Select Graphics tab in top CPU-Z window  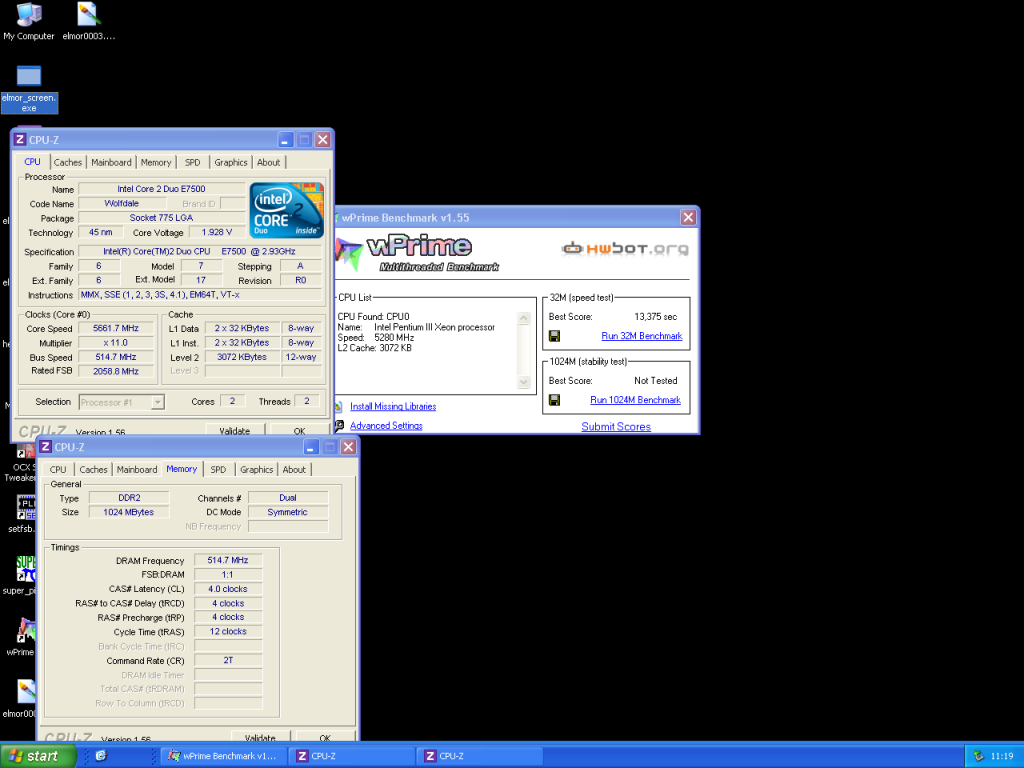[231, 162]
